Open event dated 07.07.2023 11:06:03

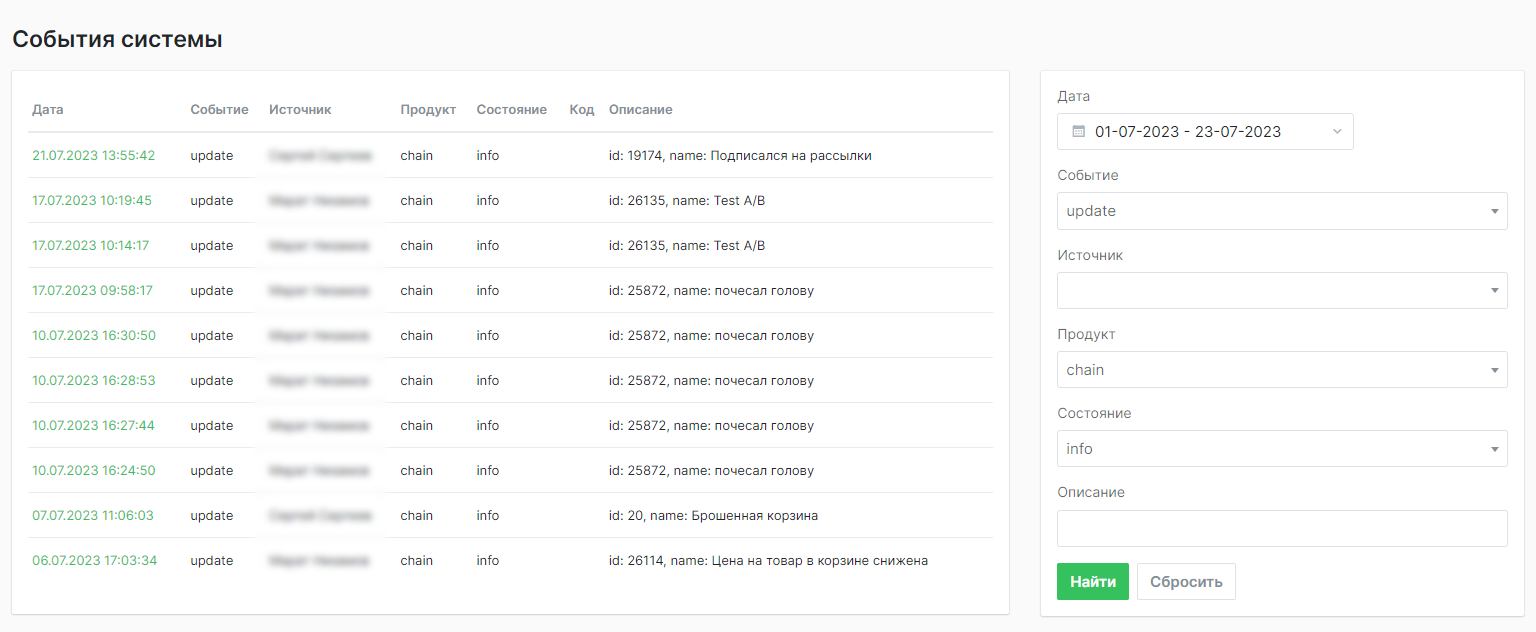tap(93, 515)
